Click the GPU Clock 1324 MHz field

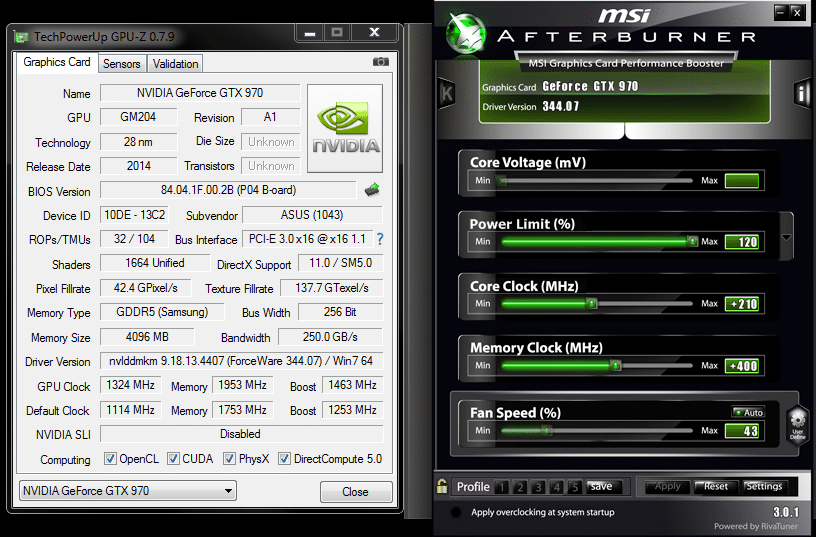pyautogui.click(x=131, y=385)
